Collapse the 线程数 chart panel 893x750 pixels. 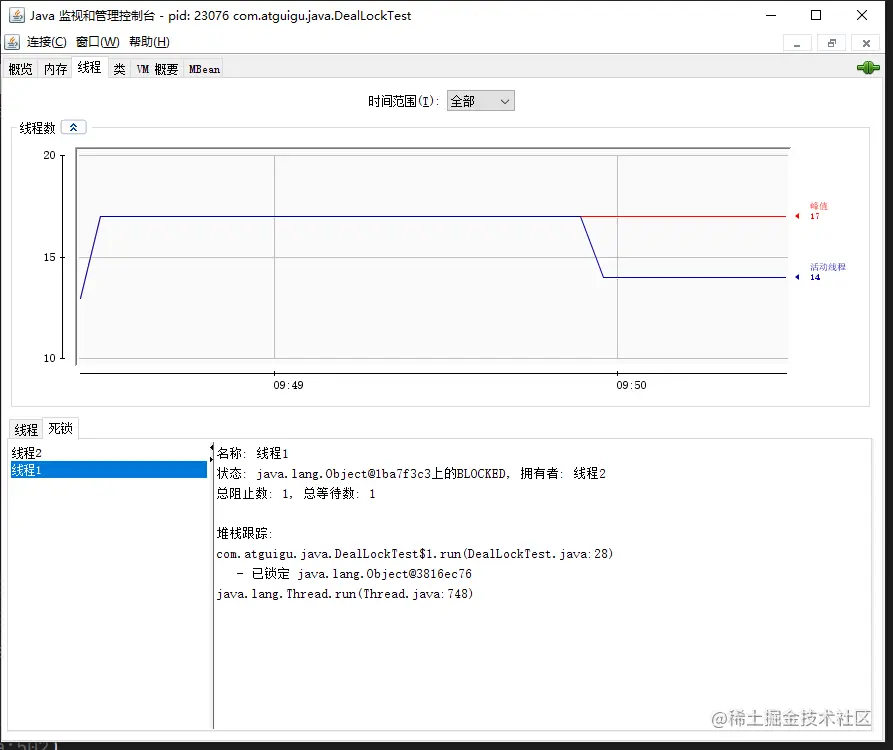tap(73, 128)
